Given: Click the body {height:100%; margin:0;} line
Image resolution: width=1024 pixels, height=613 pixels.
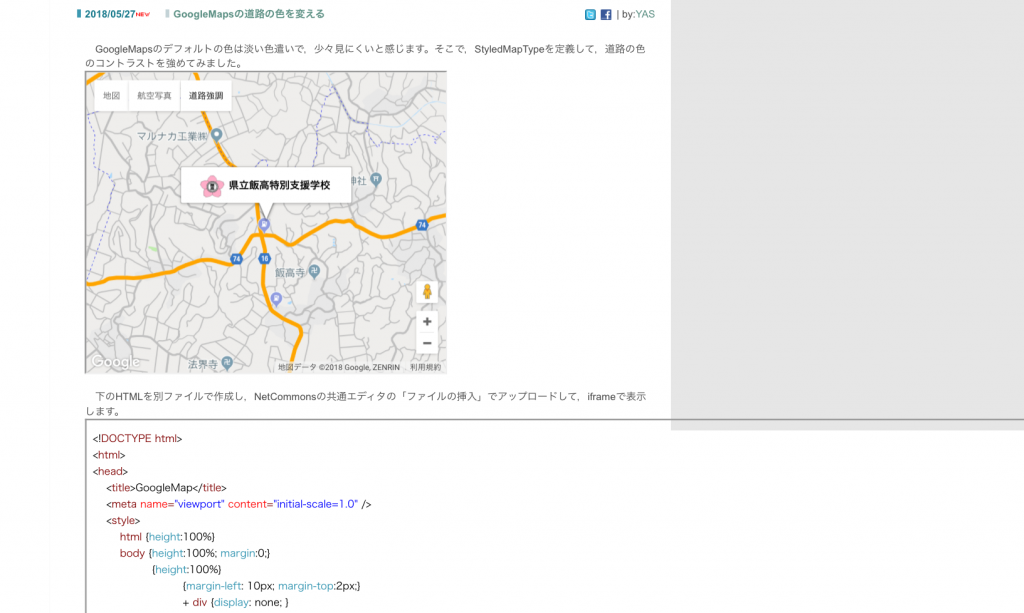Looking at the screenshot, I should point(195,553).
